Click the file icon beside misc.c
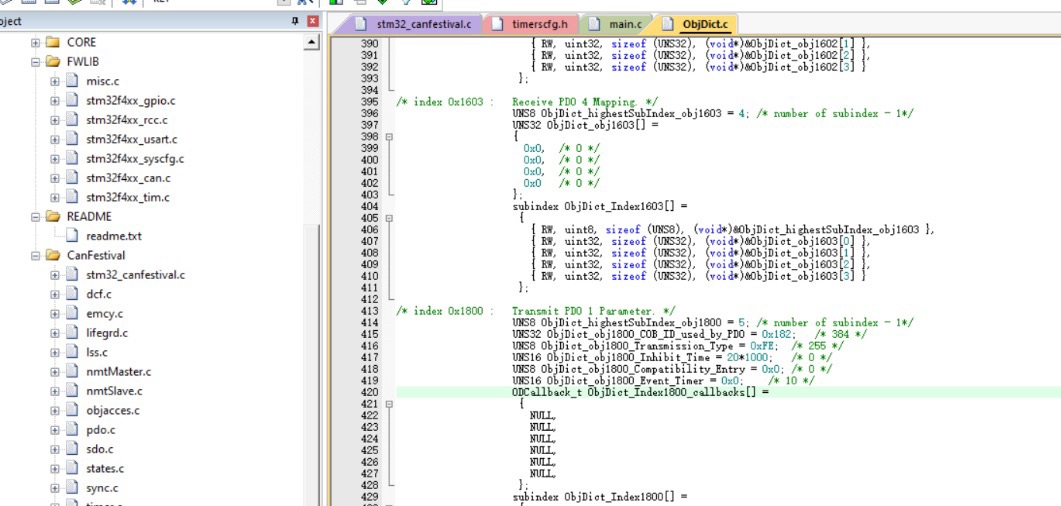Image resolution: width=1061 pixels, height=506 pixels. (x=72, y=81)
